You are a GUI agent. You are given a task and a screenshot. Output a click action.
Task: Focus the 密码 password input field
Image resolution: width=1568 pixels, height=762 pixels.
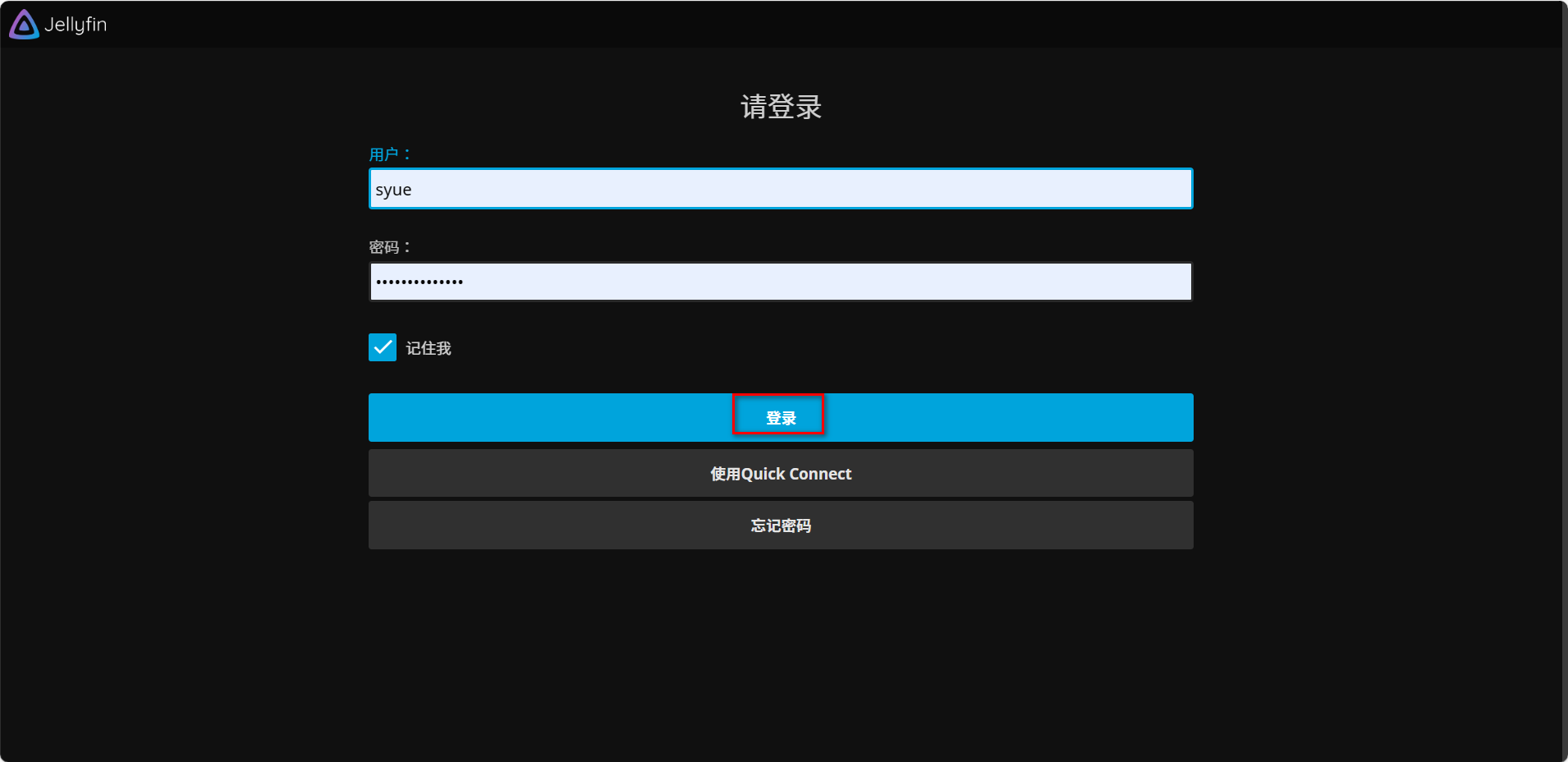[780, 282]
